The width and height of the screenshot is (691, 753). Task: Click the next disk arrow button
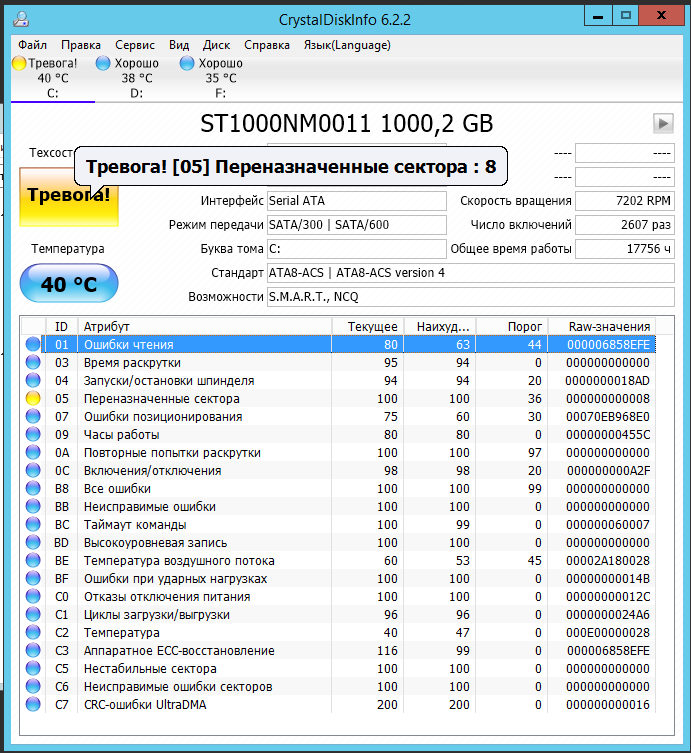[663, 123]
